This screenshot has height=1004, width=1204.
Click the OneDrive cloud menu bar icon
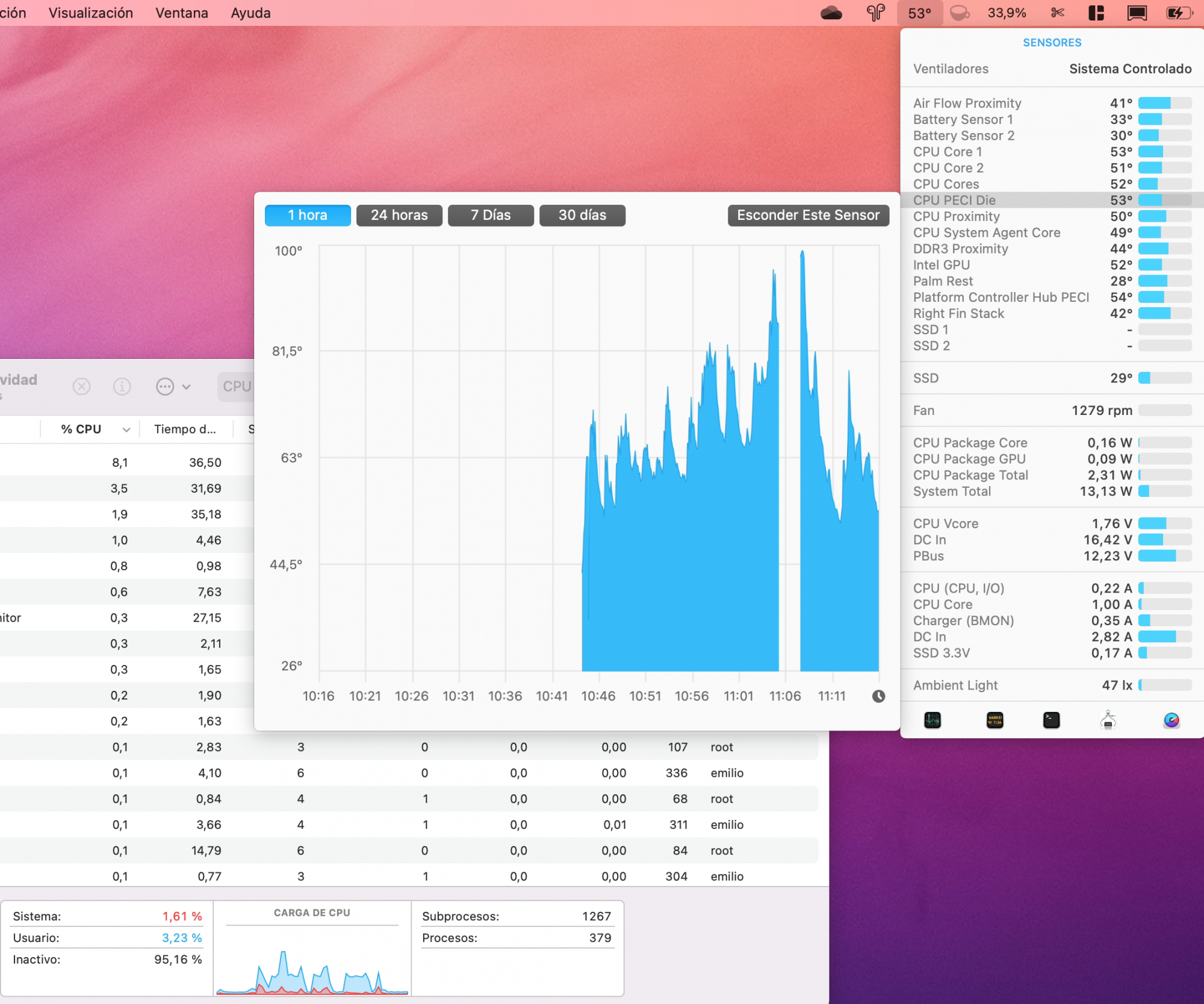tap(831, 13)
